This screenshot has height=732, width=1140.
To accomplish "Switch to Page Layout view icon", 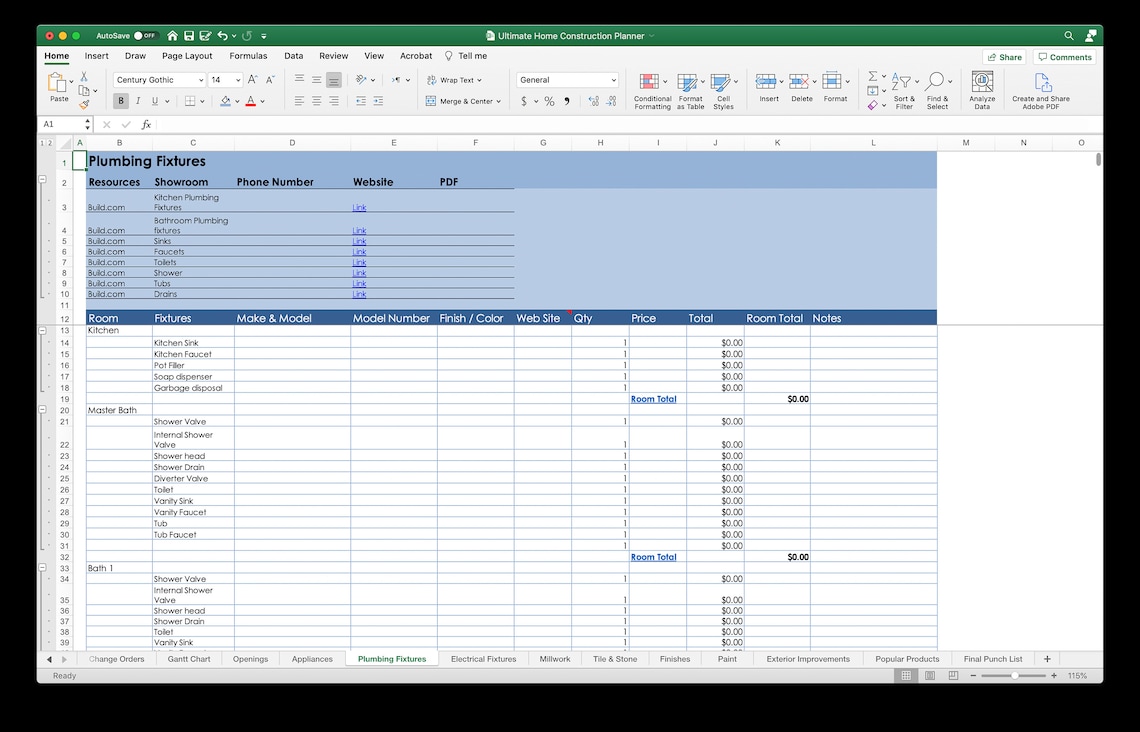I will click(x=930, y=676).
